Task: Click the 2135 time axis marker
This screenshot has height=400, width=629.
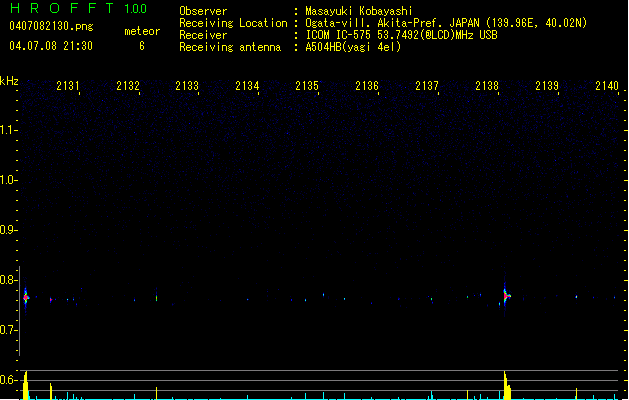Action: click(307, 86)
